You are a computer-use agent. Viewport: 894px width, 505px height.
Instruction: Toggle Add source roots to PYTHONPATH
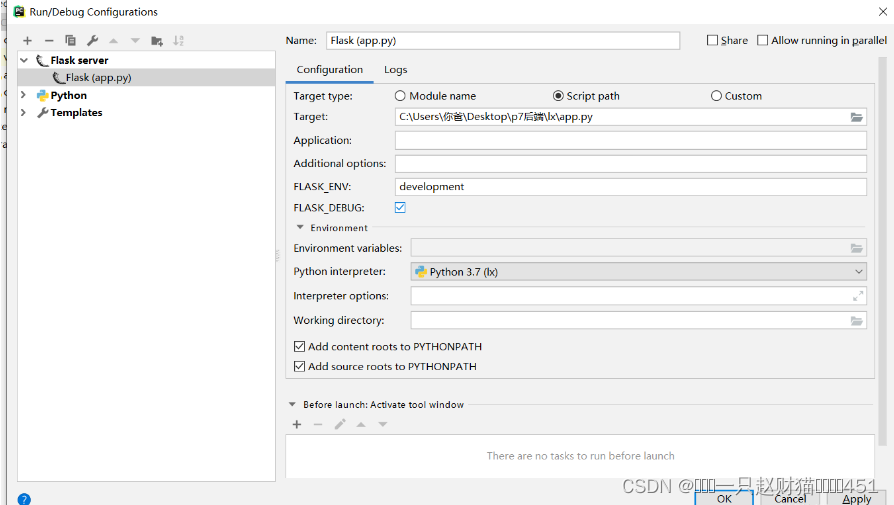[x=299, y=366]
